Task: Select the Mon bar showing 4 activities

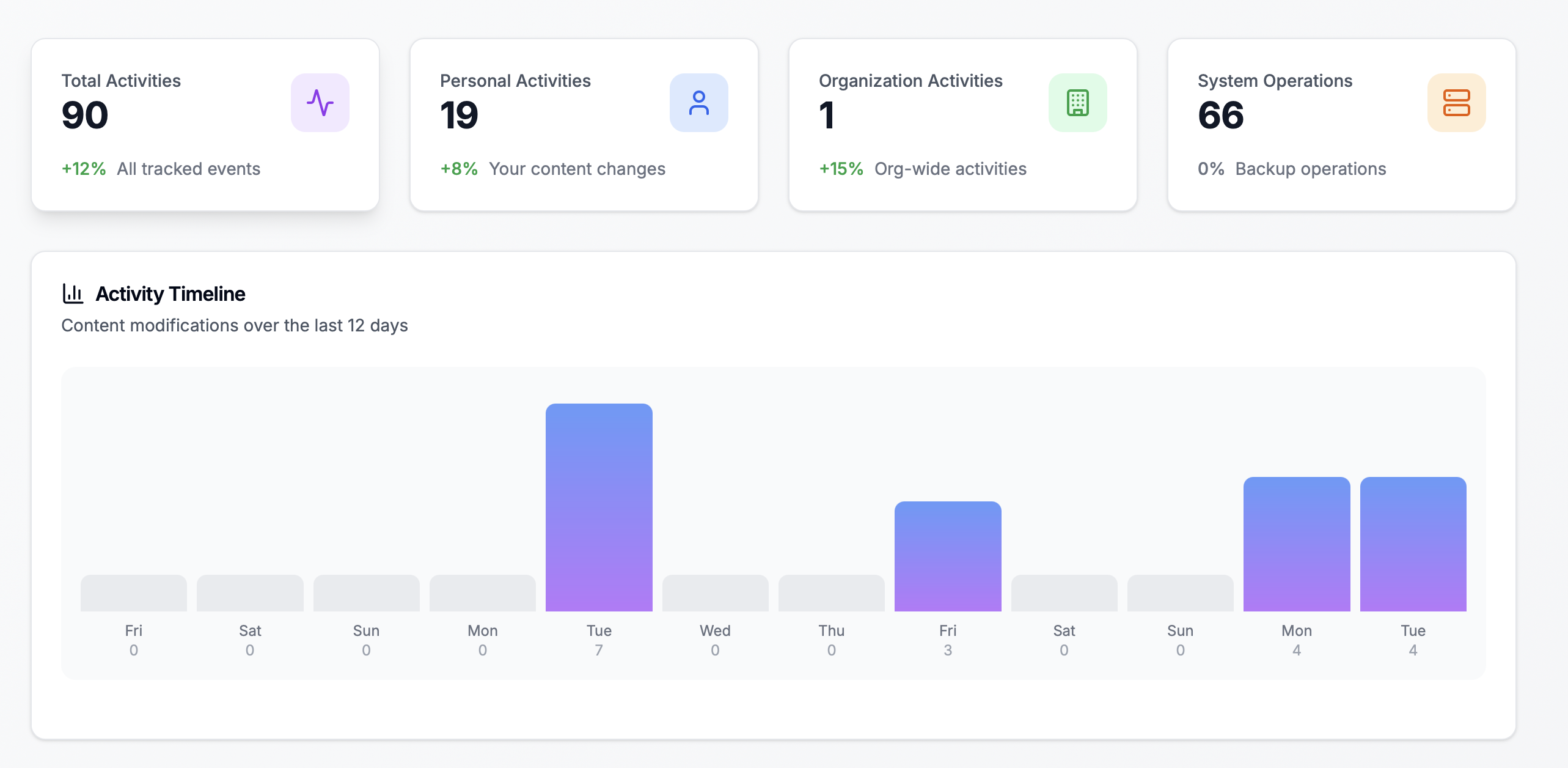Action: pos(1297,544)
